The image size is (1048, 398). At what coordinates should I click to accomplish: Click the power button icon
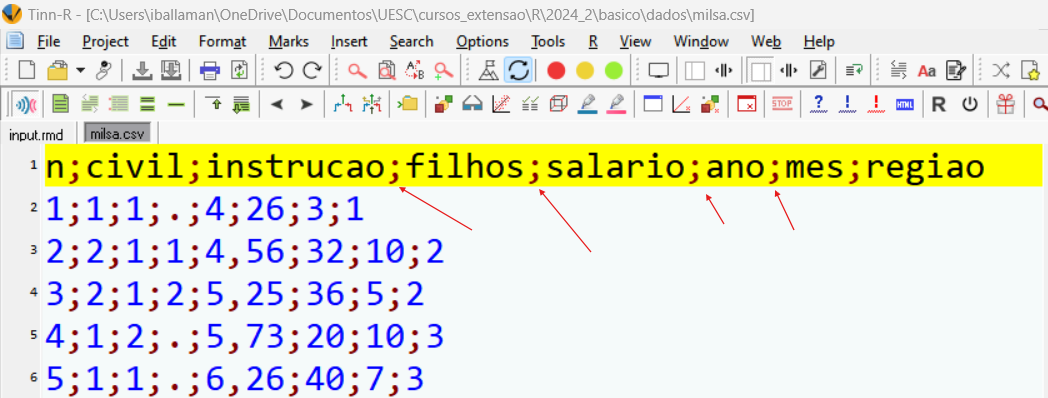[970, 104]
